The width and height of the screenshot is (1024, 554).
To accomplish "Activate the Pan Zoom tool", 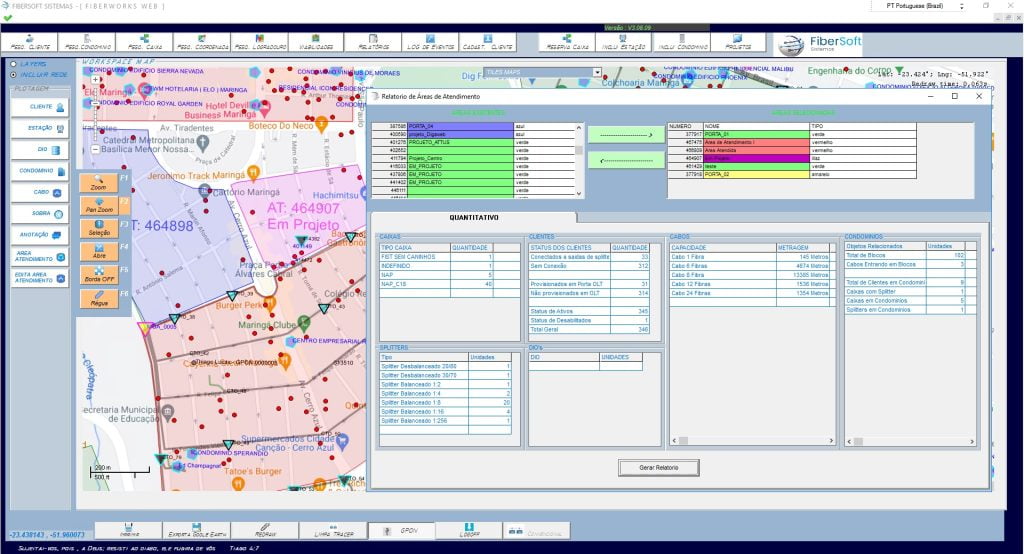I will point(98,205).
